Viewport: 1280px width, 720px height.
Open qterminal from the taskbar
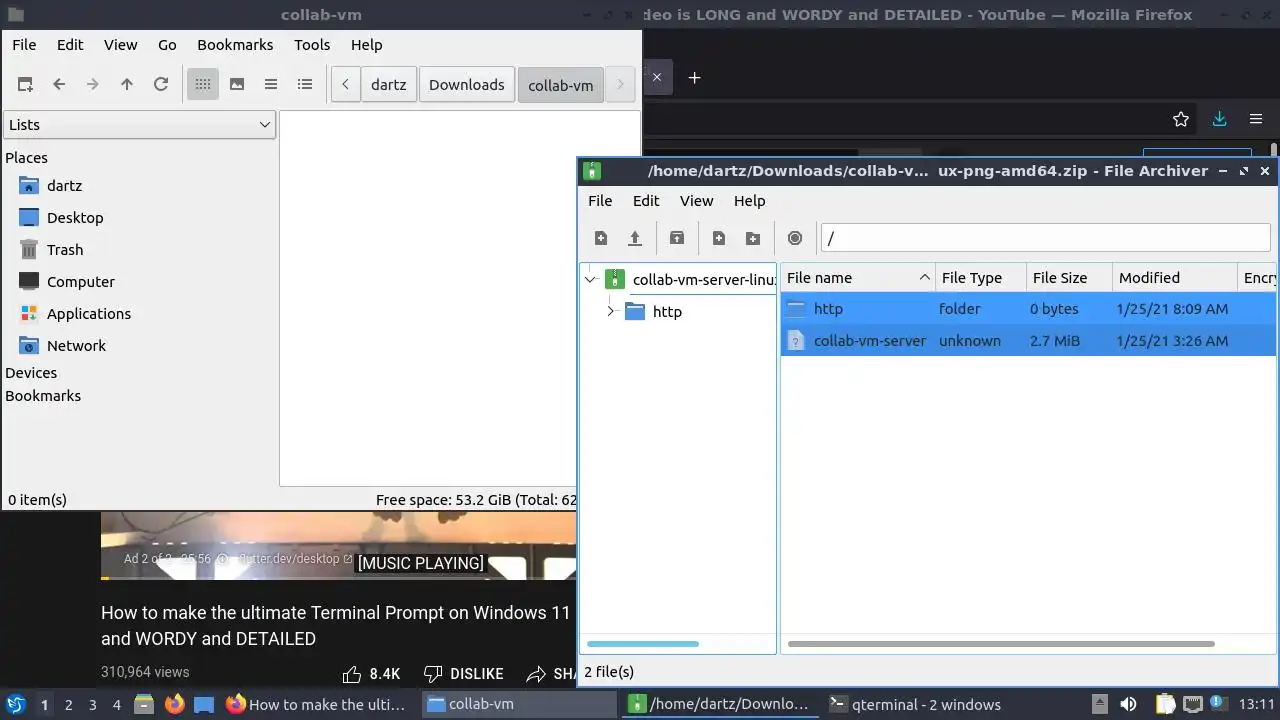pyautogui.click(x=916, y=704)
